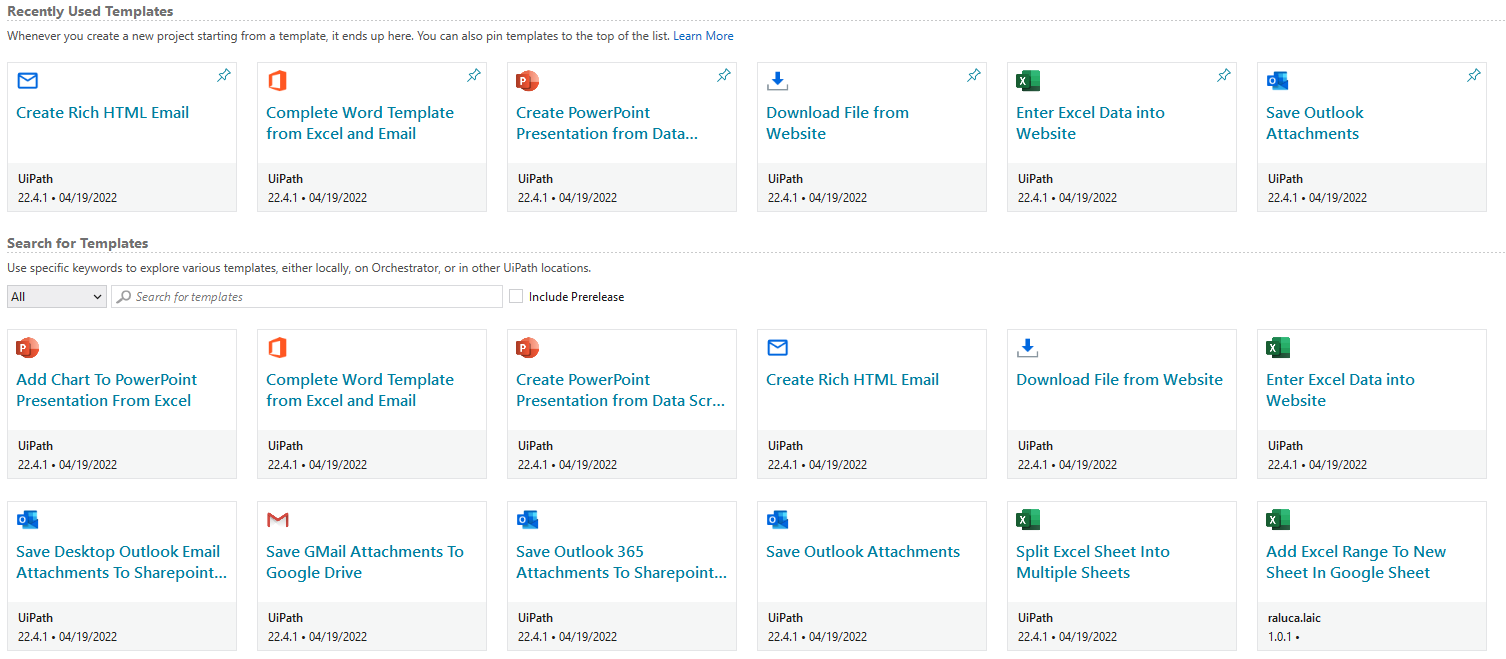Screen dimensions: 1506x659
Task: Pin the recent Enter Excel Data template
Action: pyautogui.click(x=1223, y=76)
